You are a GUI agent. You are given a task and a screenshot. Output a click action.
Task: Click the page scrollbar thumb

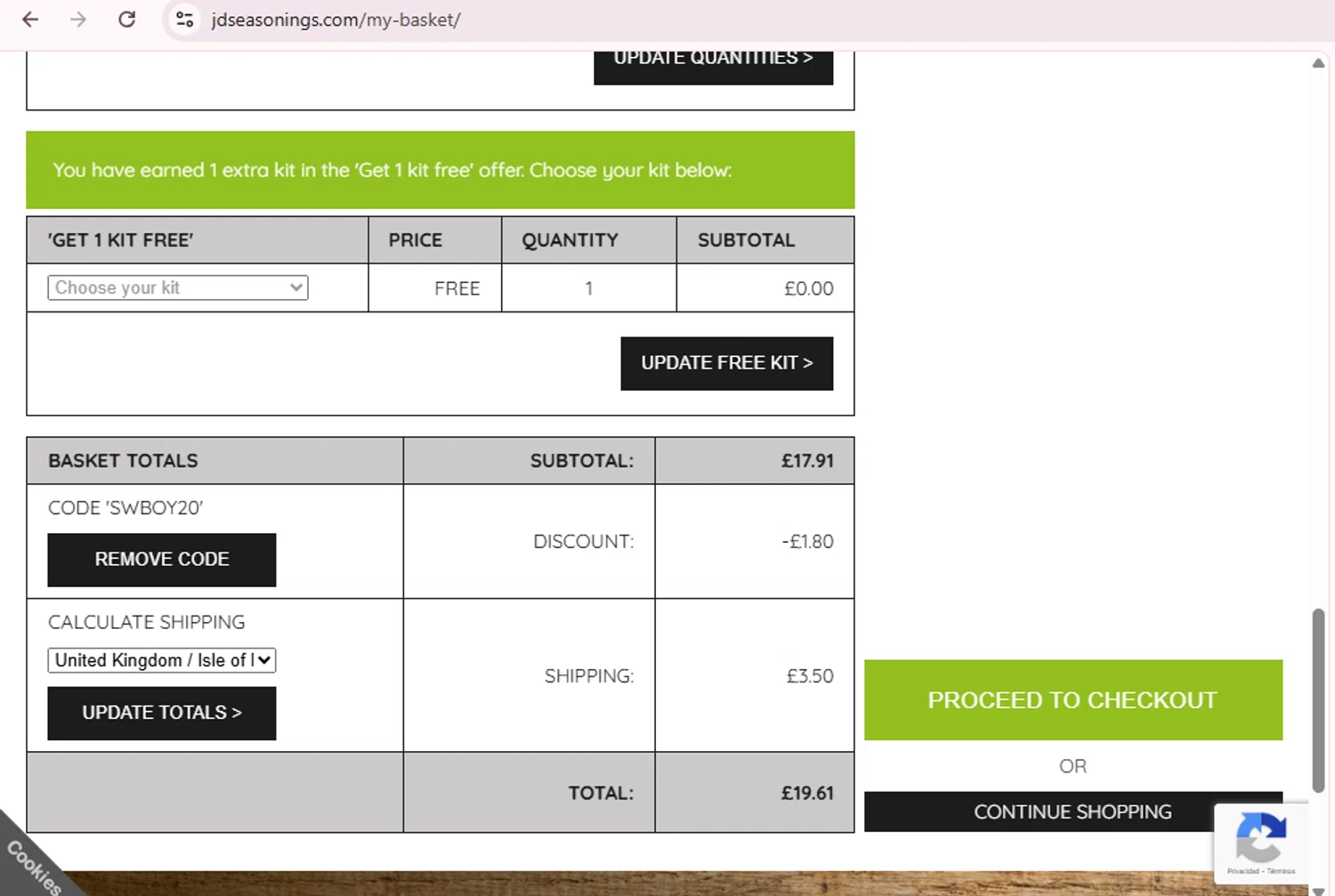(x=1318, y=700)
